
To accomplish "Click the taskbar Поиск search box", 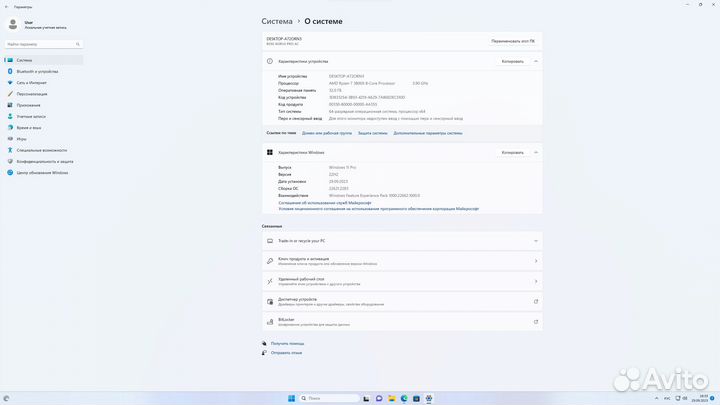I will pyautogui.click(x=329, y=399).
